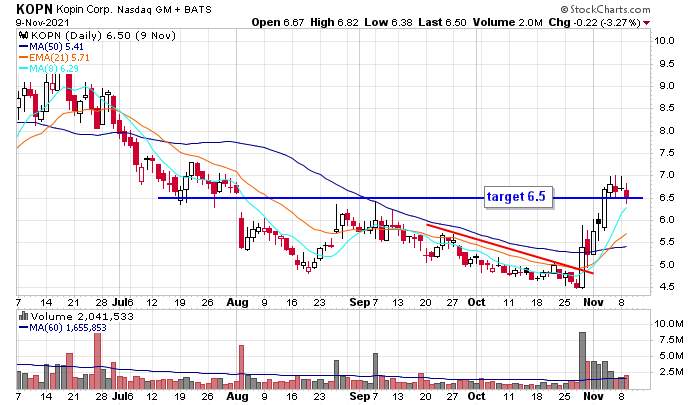Click the last red candlestick on Nov 9
Screen dimensions: 700x405
click(x=627, y=193)
